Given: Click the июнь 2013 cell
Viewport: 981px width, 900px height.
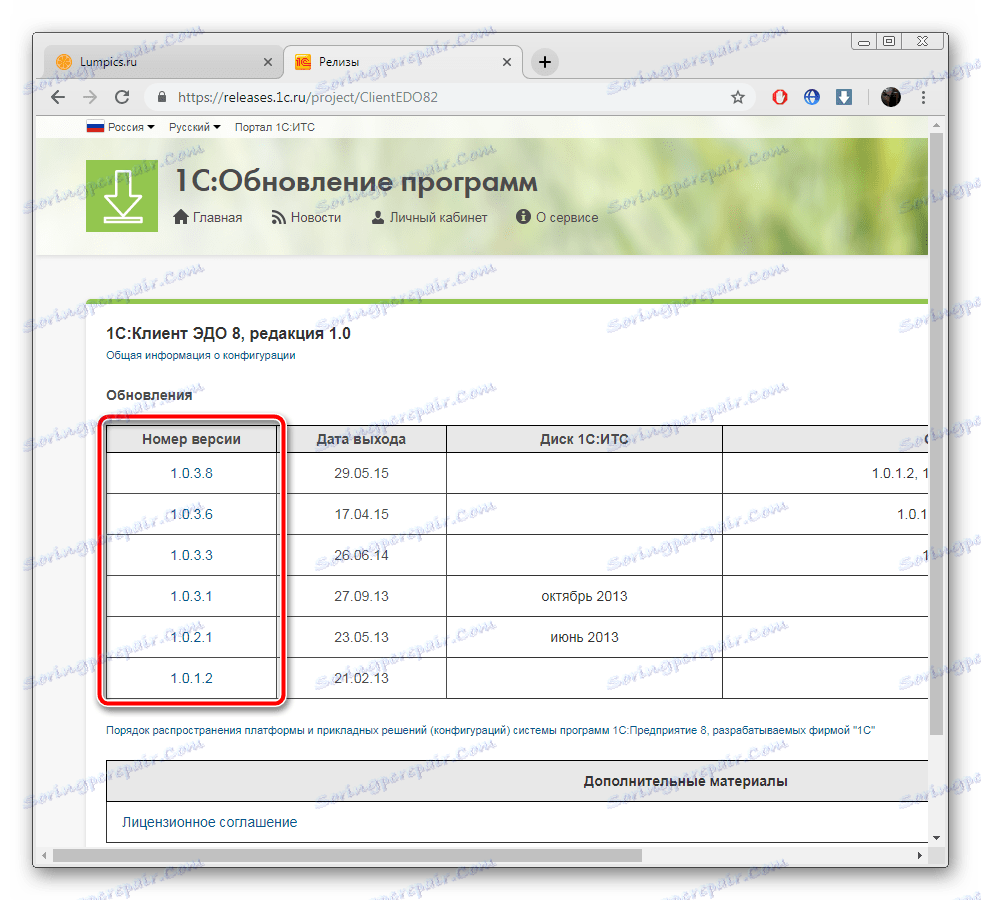Looking at the screenshot, I should pos(584,637).
